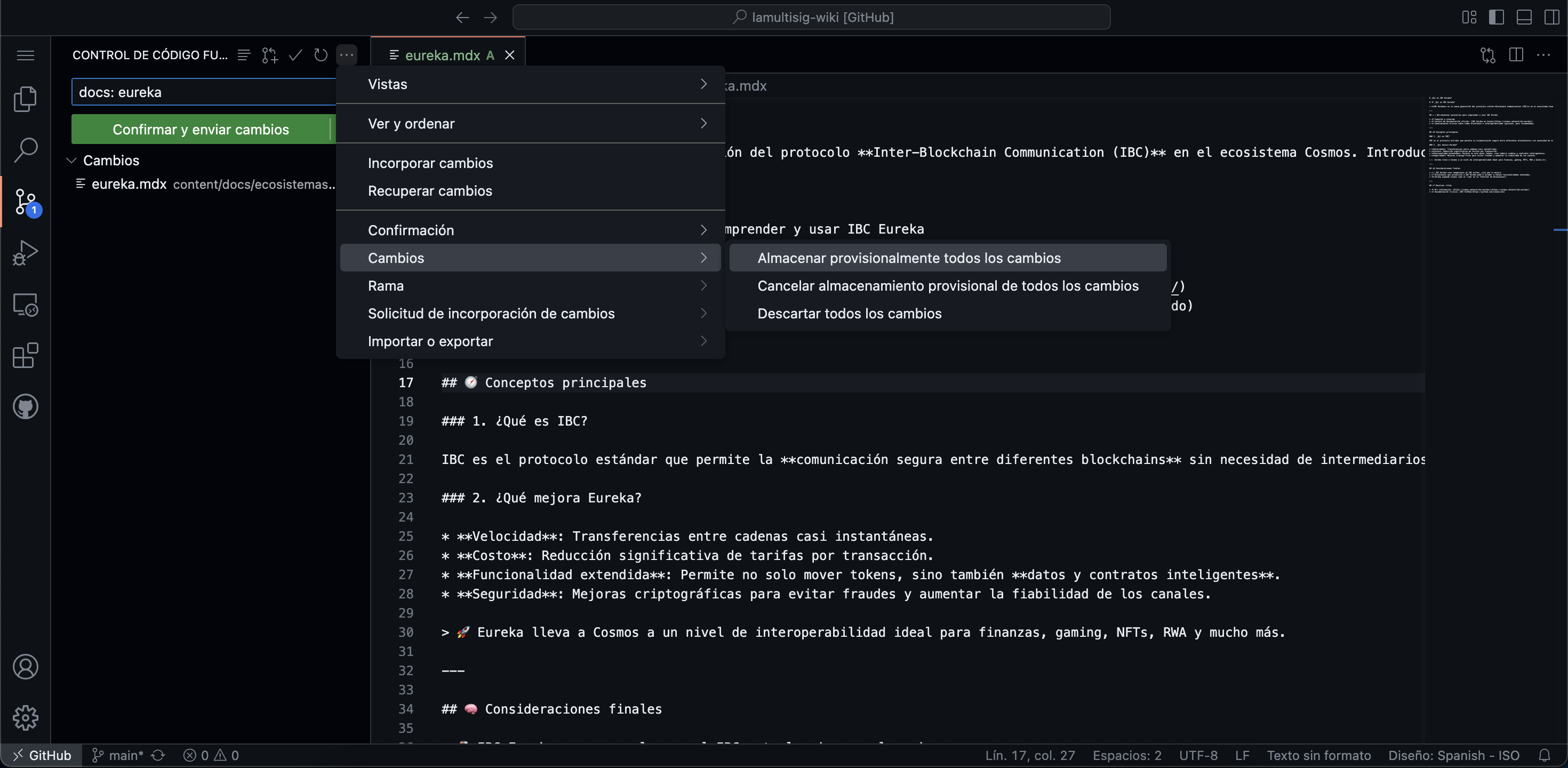This screenshot has width=1568, height=768.
Task: Expand Solicitud de incorporación de cambios submenu
Action: pyautogui.click(x=530, y=314)
